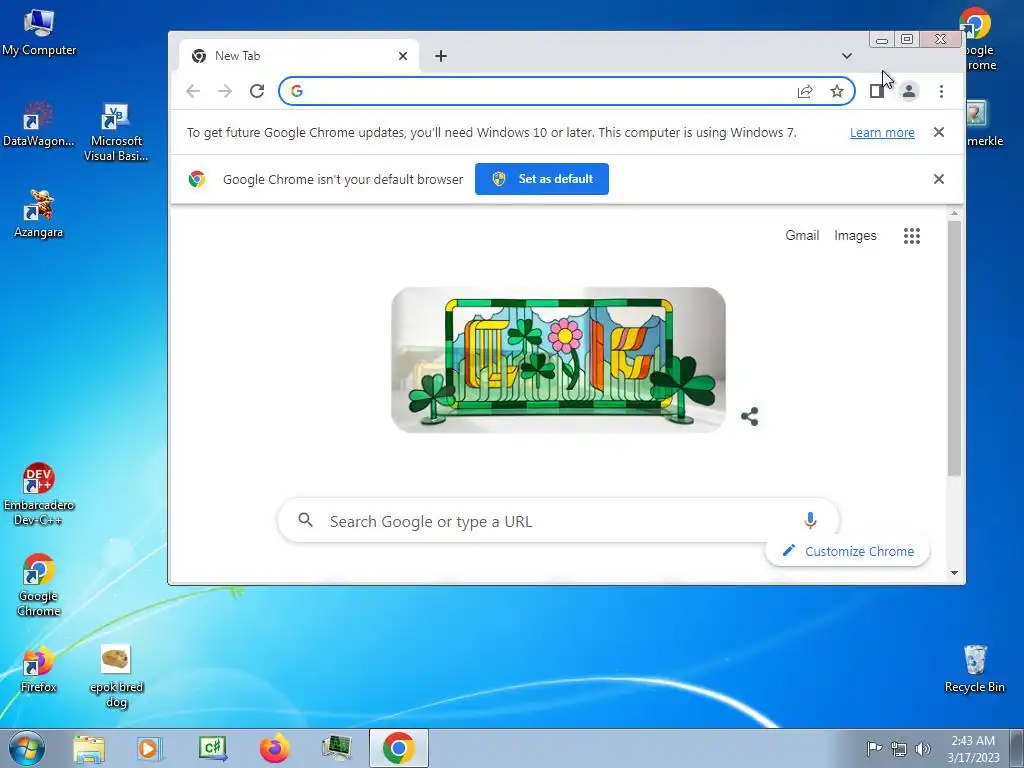
Task: Open the Google apps grid
Action: 912,236
